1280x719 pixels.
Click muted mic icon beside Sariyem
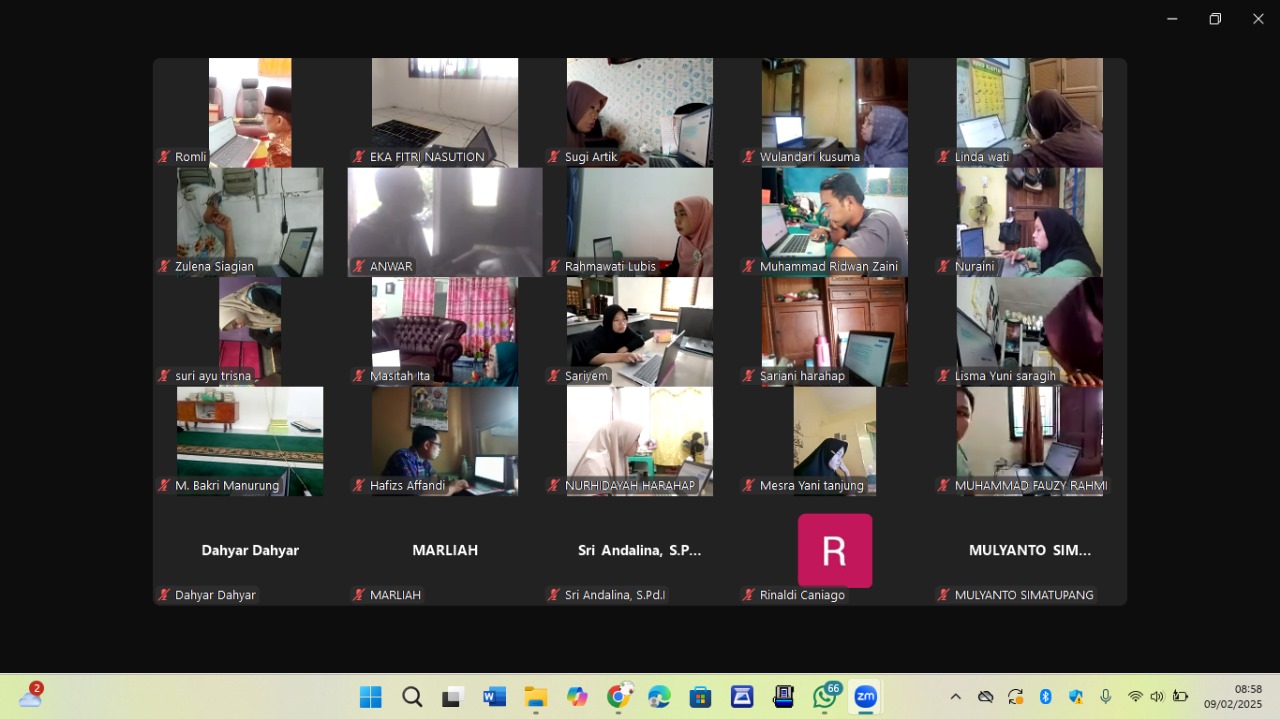pyautogui.click(x=554, y=377)
